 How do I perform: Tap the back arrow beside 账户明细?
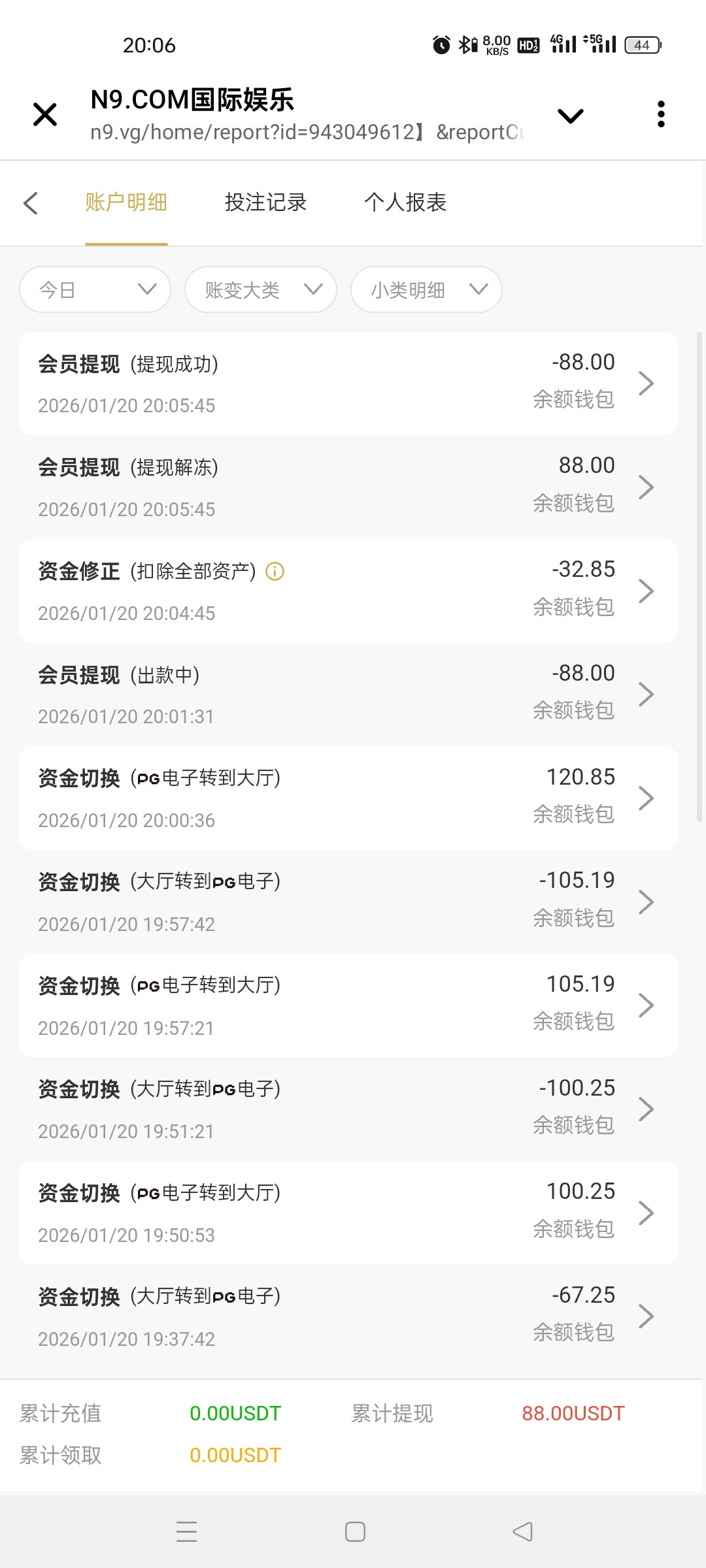[x=31, y=203]
